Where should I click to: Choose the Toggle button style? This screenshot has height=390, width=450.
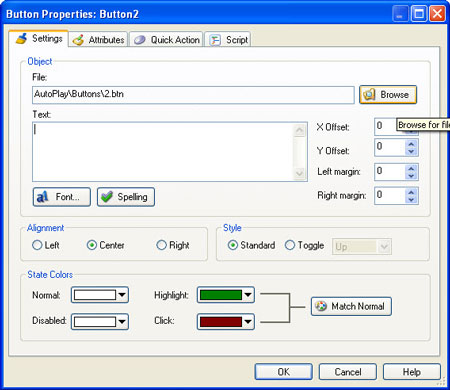[305, 245]
